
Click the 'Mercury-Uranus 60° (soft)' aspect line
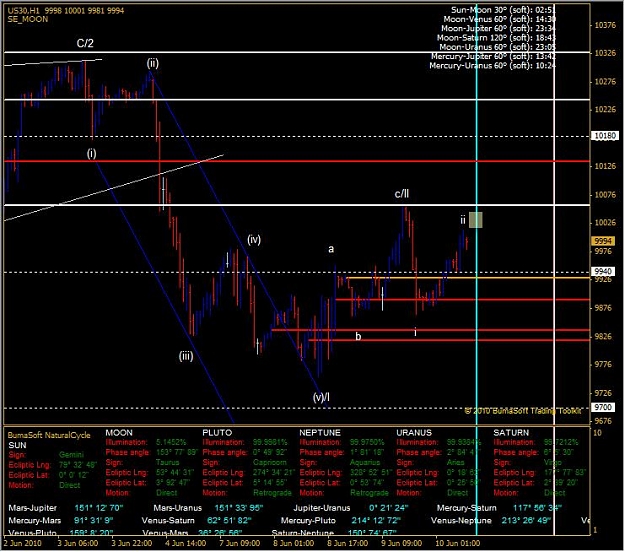pos(492,65)
